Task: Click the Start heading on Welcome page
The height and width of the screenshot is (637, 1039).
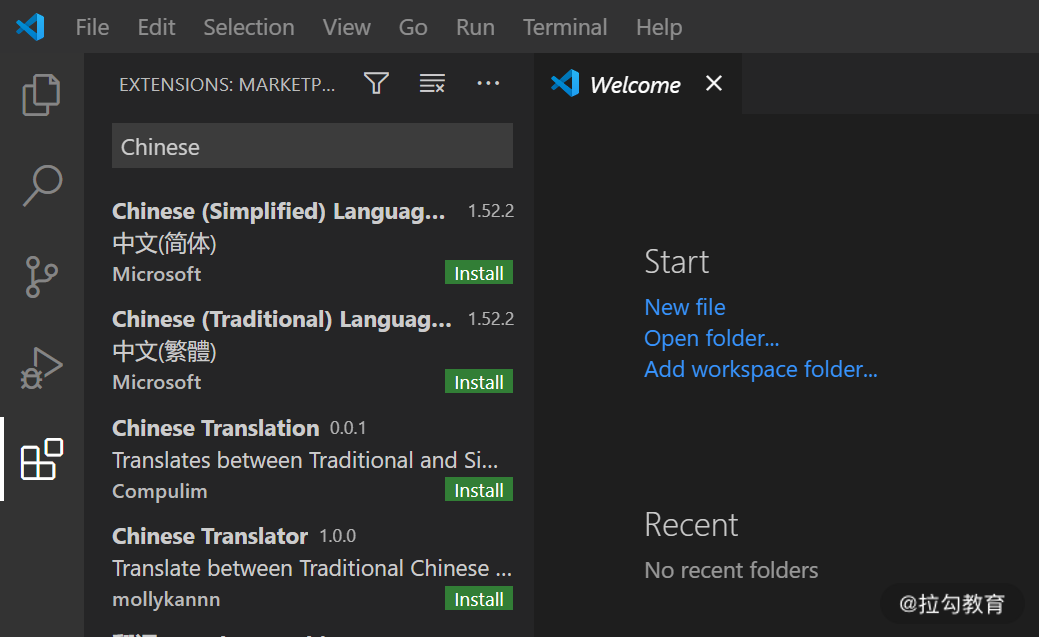Action: pos(677,262)
